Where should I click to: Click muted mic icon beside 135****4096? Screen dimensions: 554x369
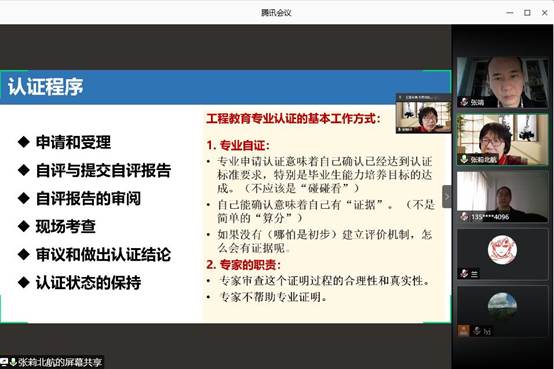pos(464,216)
